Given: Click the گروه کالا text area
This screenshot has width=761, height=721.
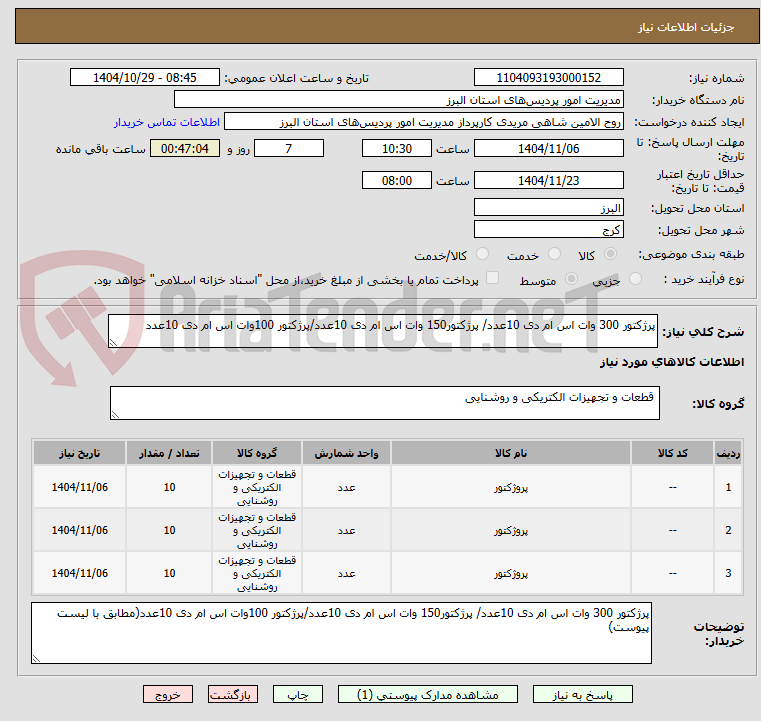Looking at the screenshot, I should (x=385, y=403).
